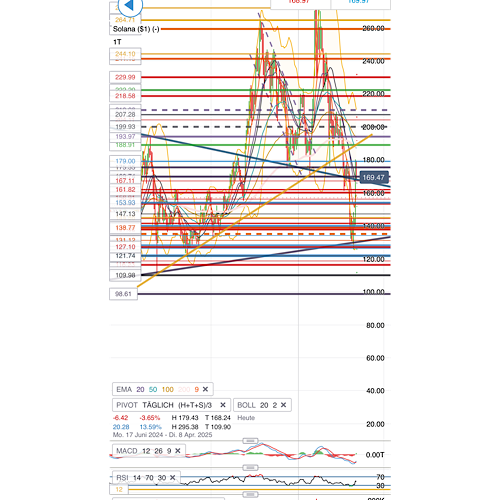Viewport: 500px width, 500px height.
Task: Change the PIVOT period TÄGLICH setting
Action: (x=158, y=405)
